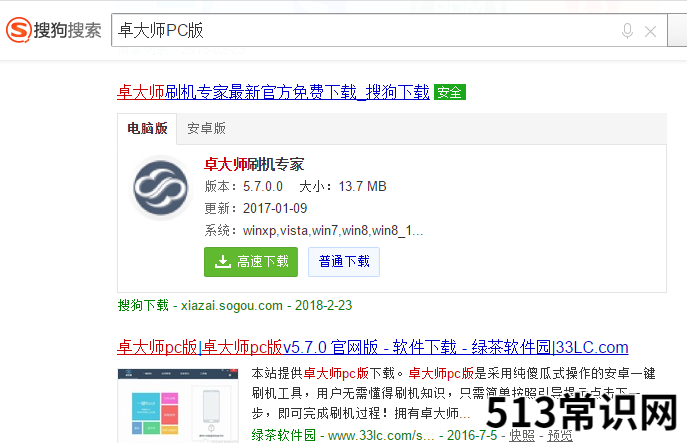
Task: Click the 高速下载 green button
Action: point(251,262)
